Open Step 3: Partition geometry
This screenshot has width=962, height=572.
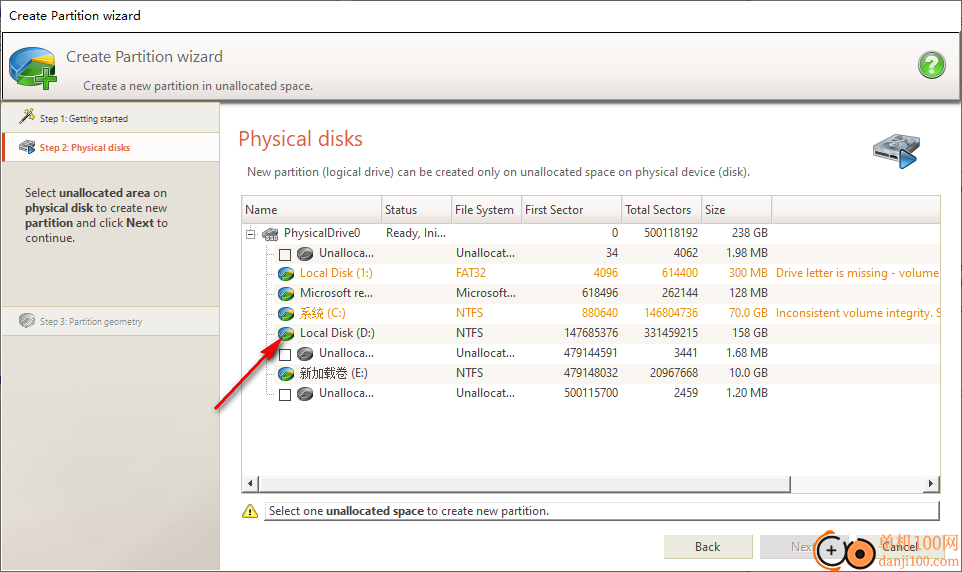[x=110, y=321]
